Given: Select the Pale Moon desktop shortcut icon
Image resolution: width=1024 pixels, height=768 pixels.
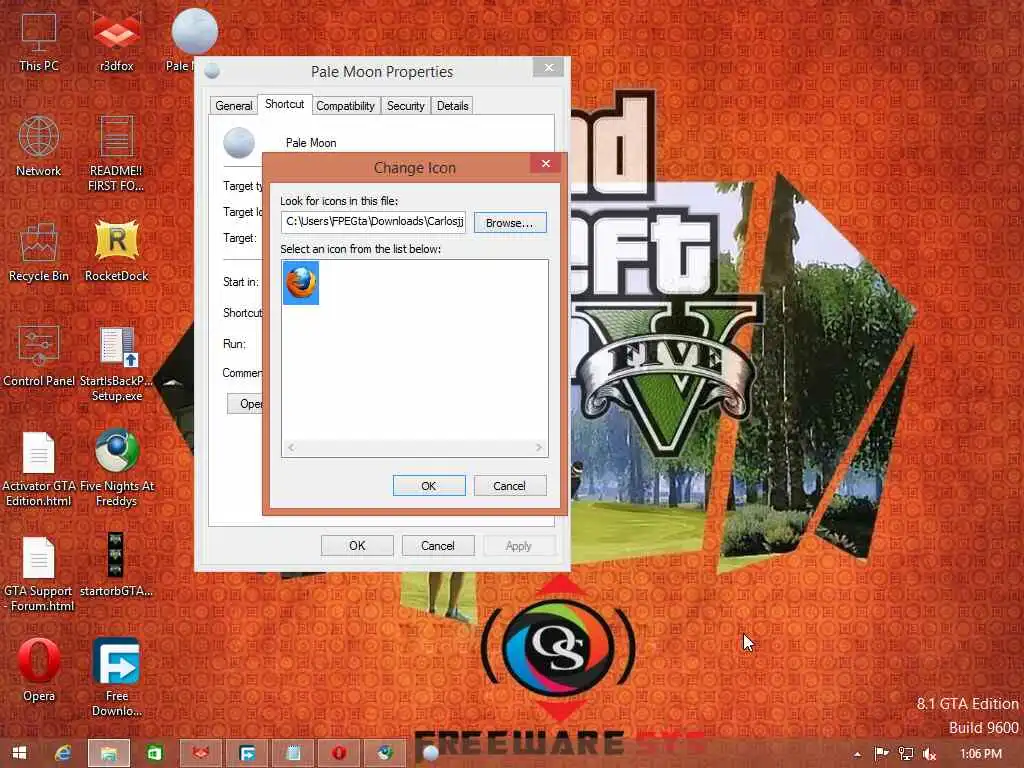Looking at the screenshot, I should [x=194, y=31].
